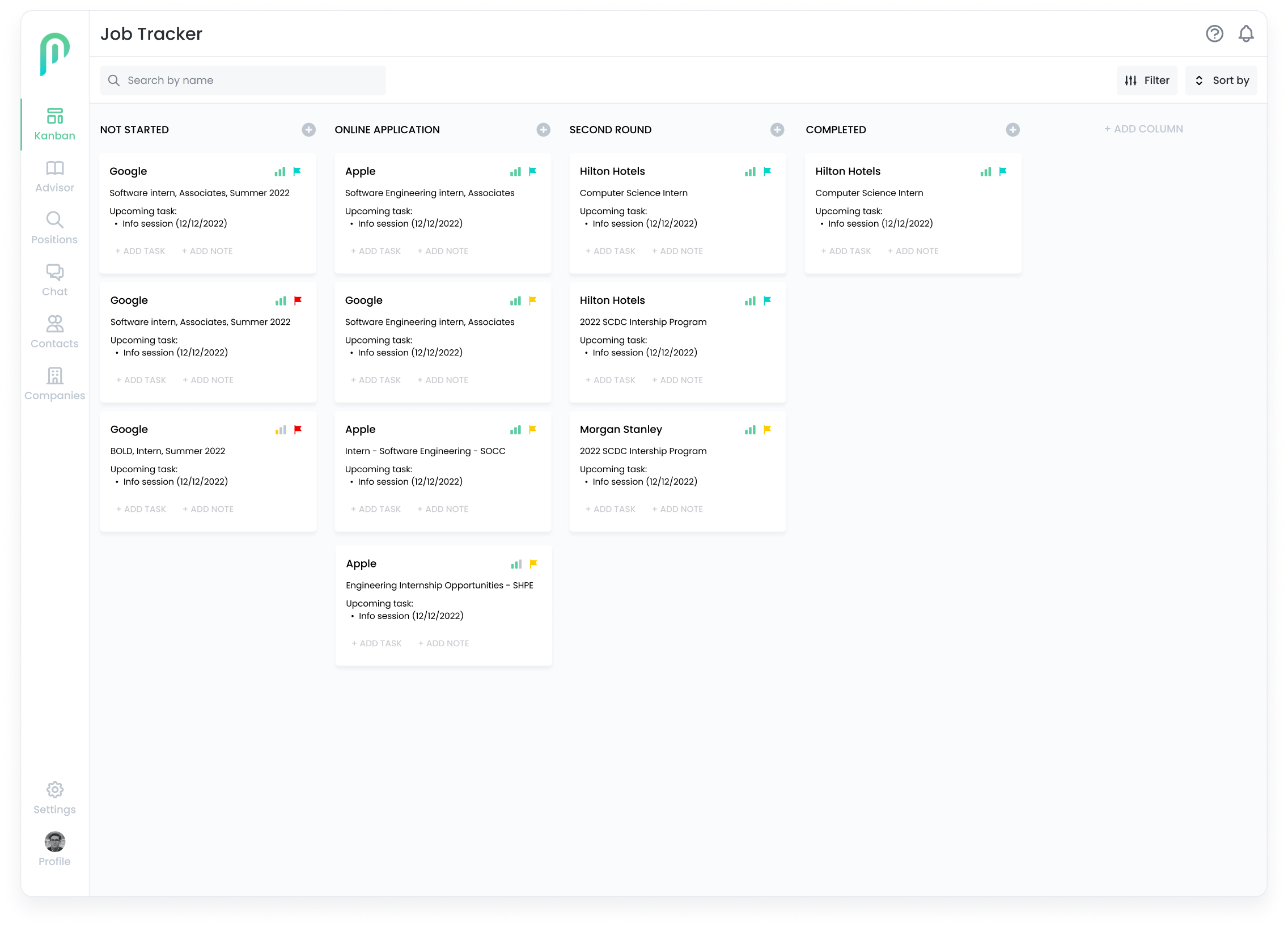Open the Kanban view in the sidebar
The width and height of the screenshot is (1288, 928).
click(54, 124)
